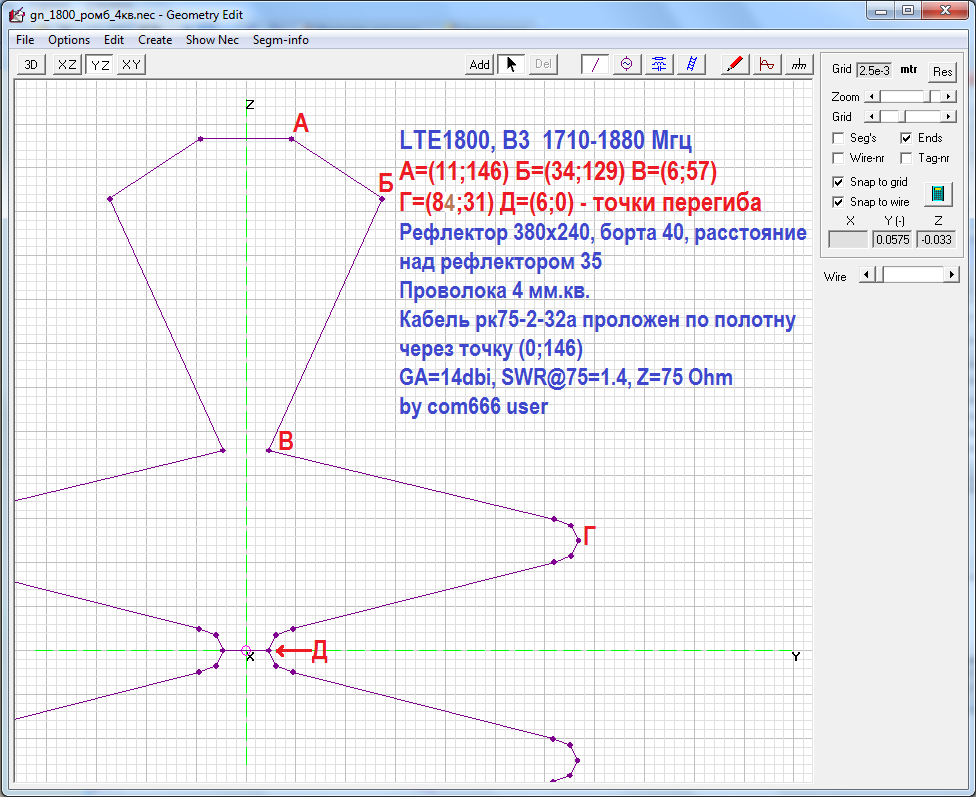Click the red pencil toolbar icon
Screen dimensions: 976x797
[735, 64]
